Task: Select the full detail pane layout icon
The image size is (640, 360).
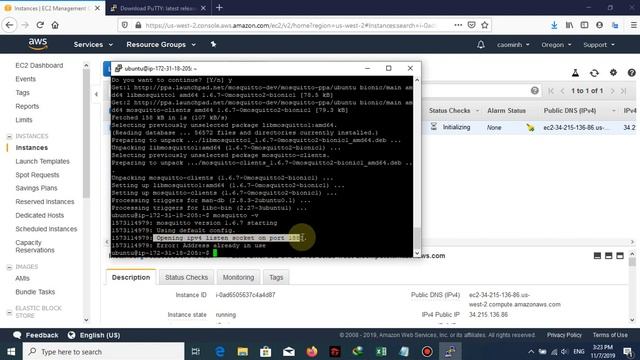Action: pyautogui.click(x=620, y=256)
